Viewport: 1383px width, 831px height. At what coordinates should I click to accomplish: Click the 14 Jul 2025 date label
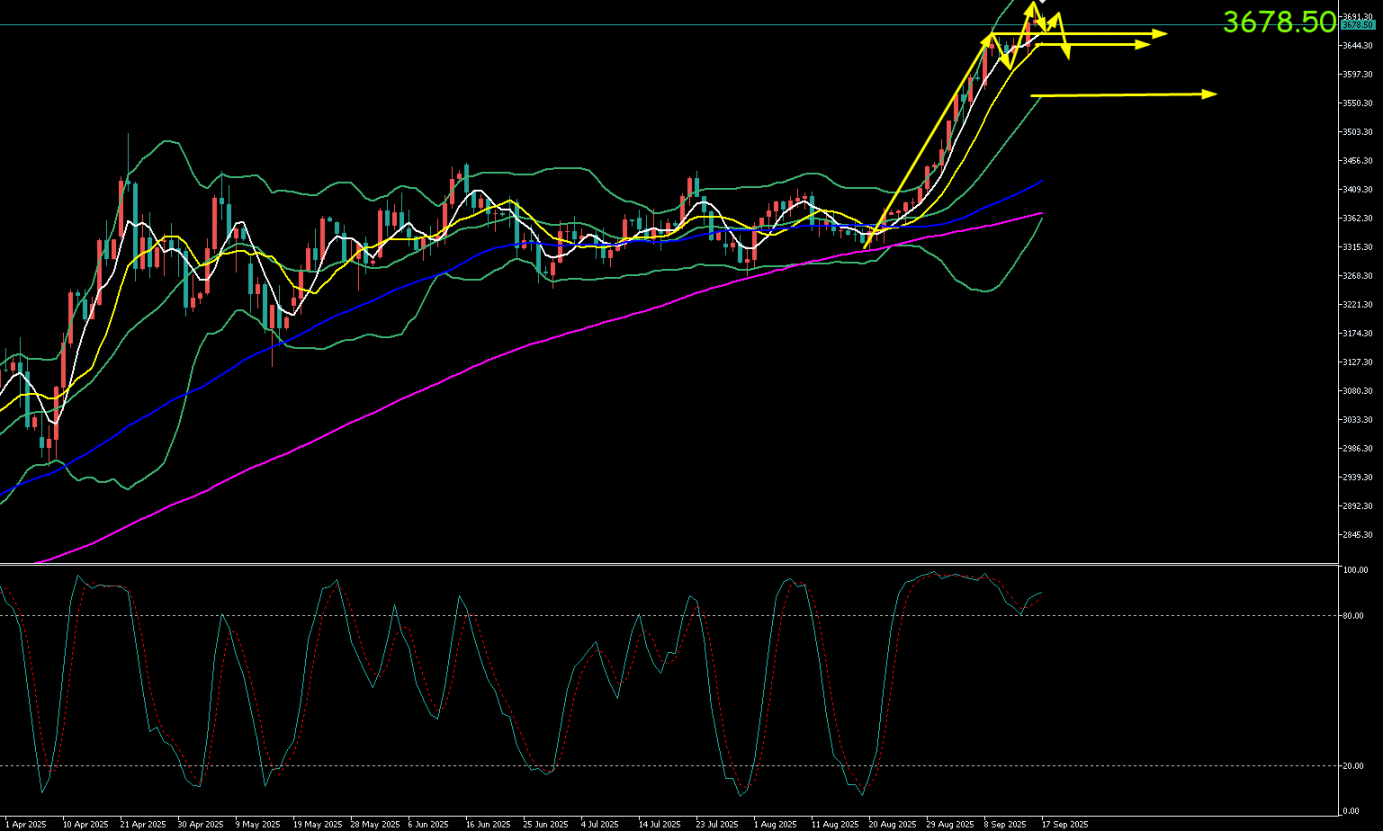click(x=662, y=825)
